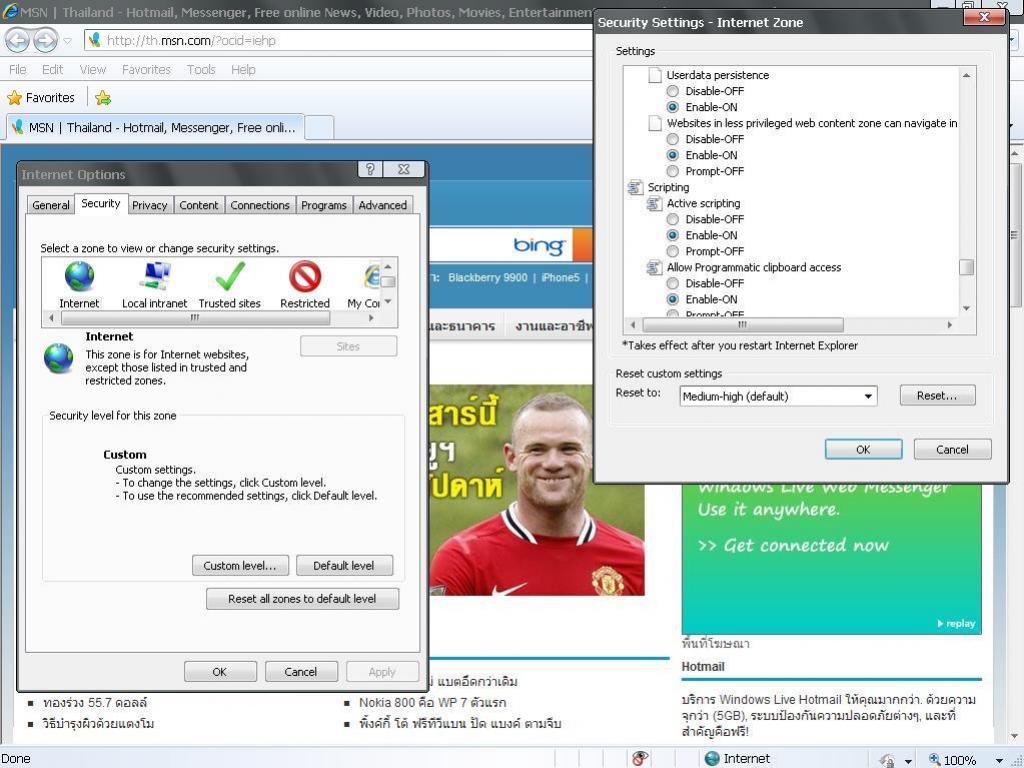1024x768 pixels.
Task: Switch to the Advanced tab
Action: tap(383, 205)
